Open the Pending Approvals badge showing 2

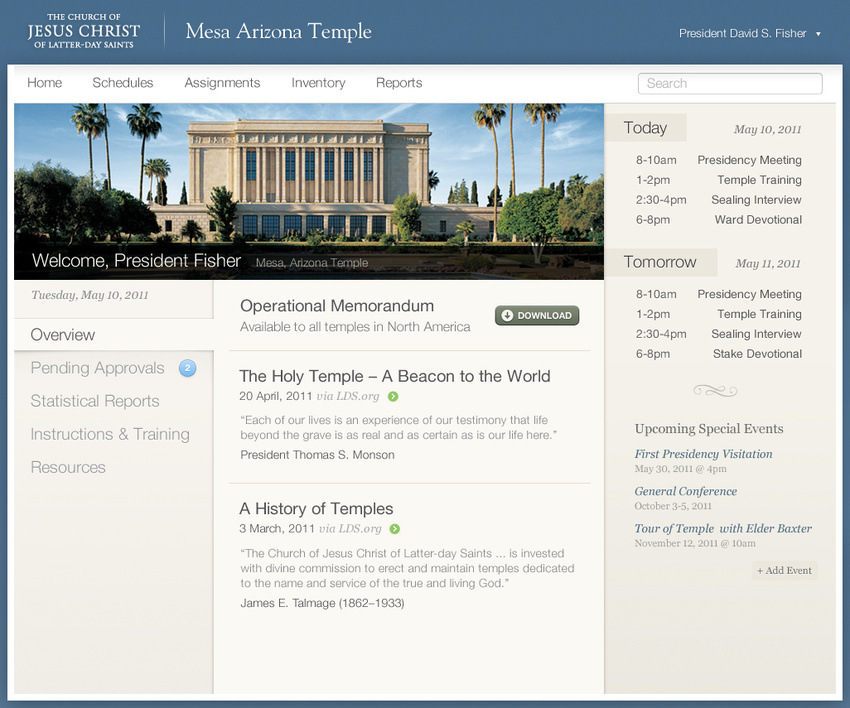(x=188, y=368)
